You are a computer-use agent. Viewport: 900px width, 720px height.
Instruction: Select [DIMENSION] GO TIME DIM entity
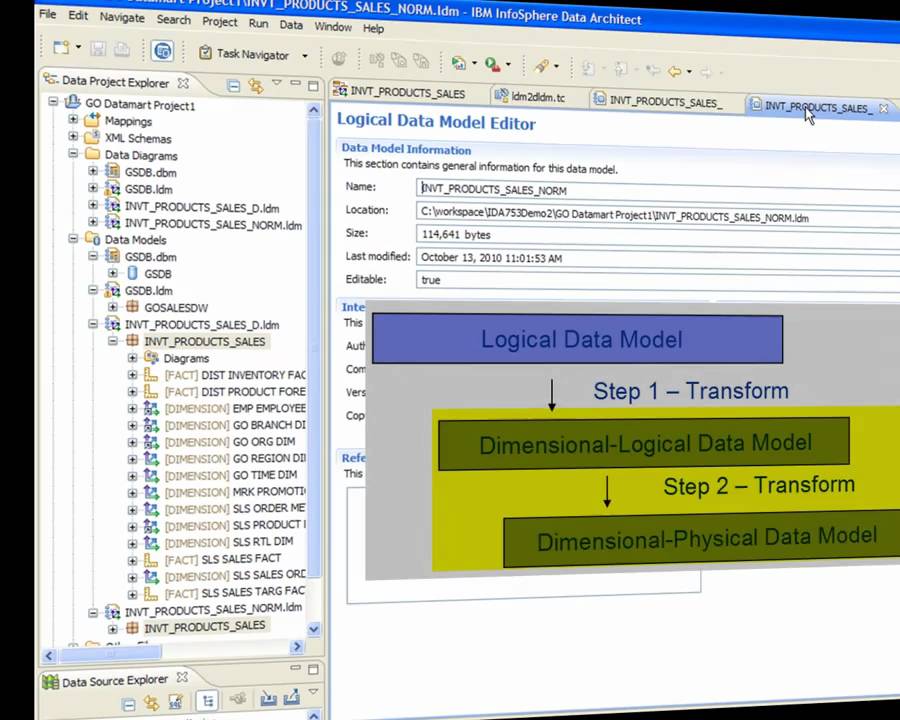231,475
